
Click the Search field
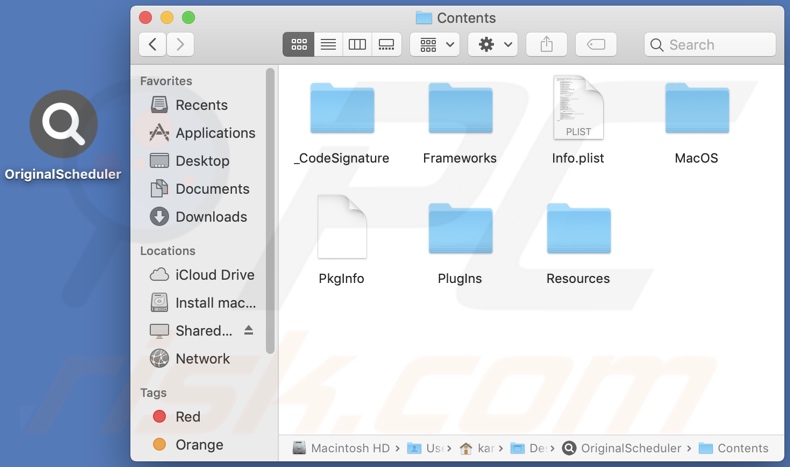(710, 44)
